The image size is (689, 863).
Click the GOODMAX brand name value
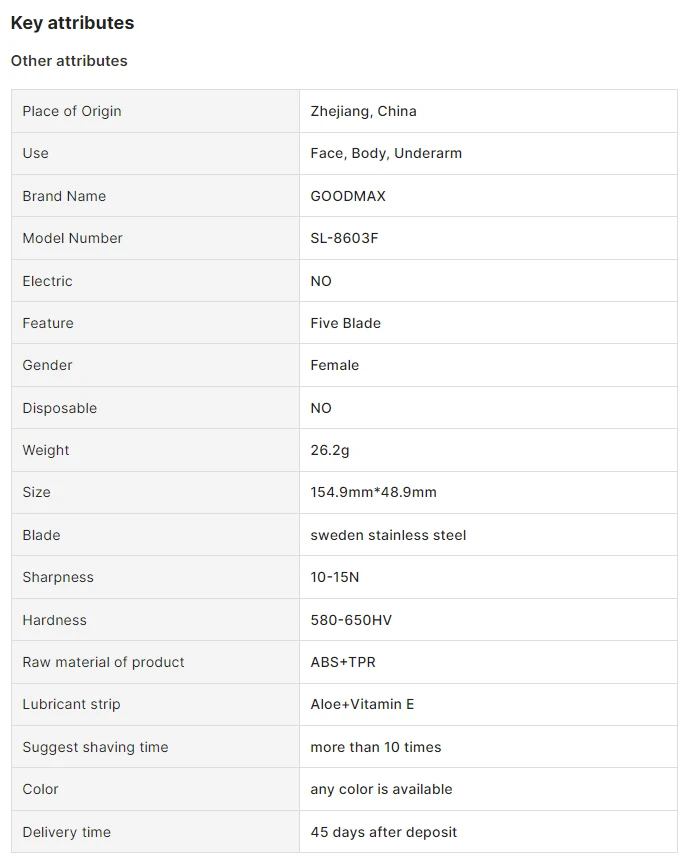[x=348, y=196]
